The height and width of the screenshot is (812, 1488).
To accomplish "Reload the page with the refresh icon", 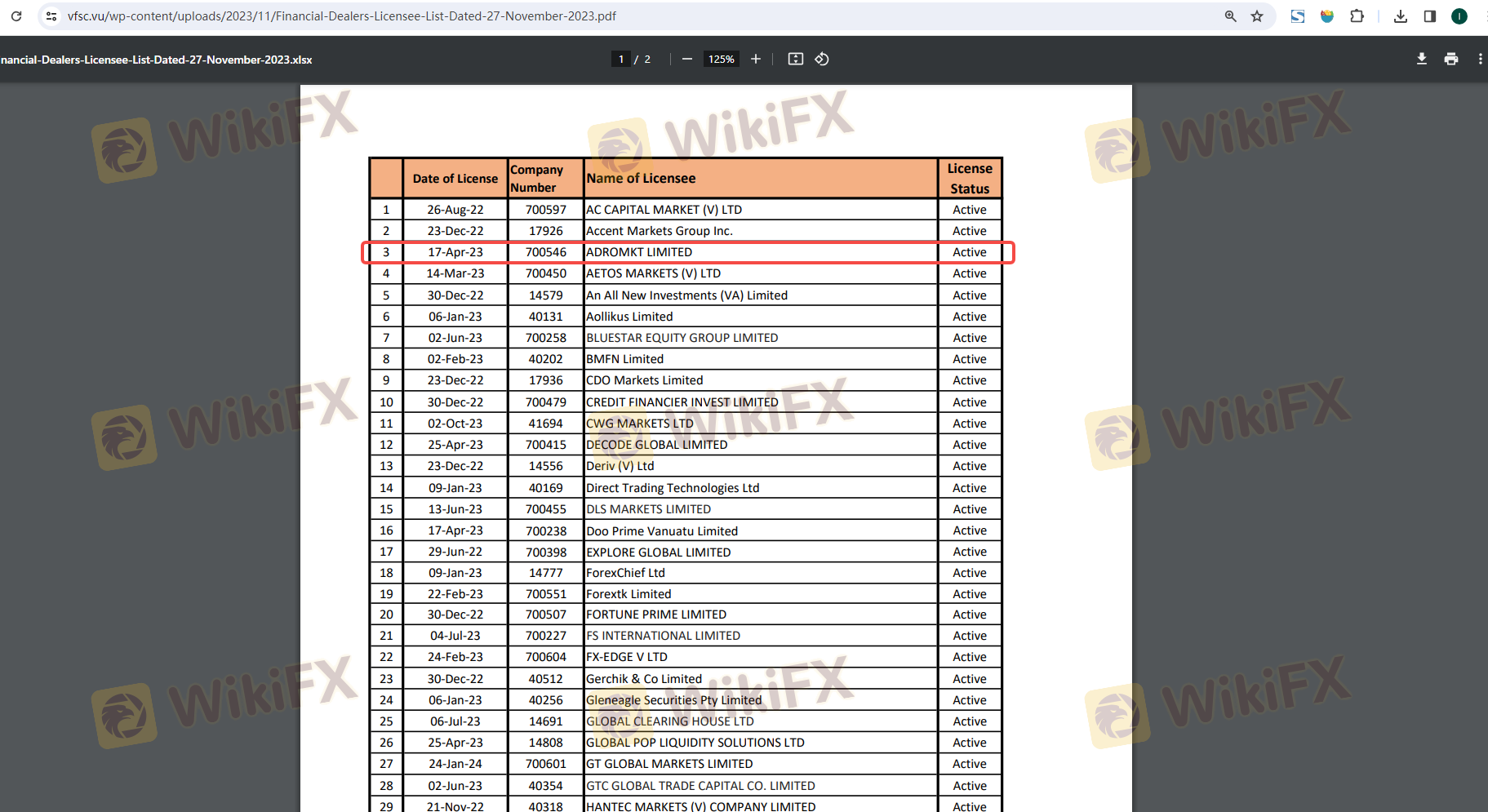I will click(16, 16).
